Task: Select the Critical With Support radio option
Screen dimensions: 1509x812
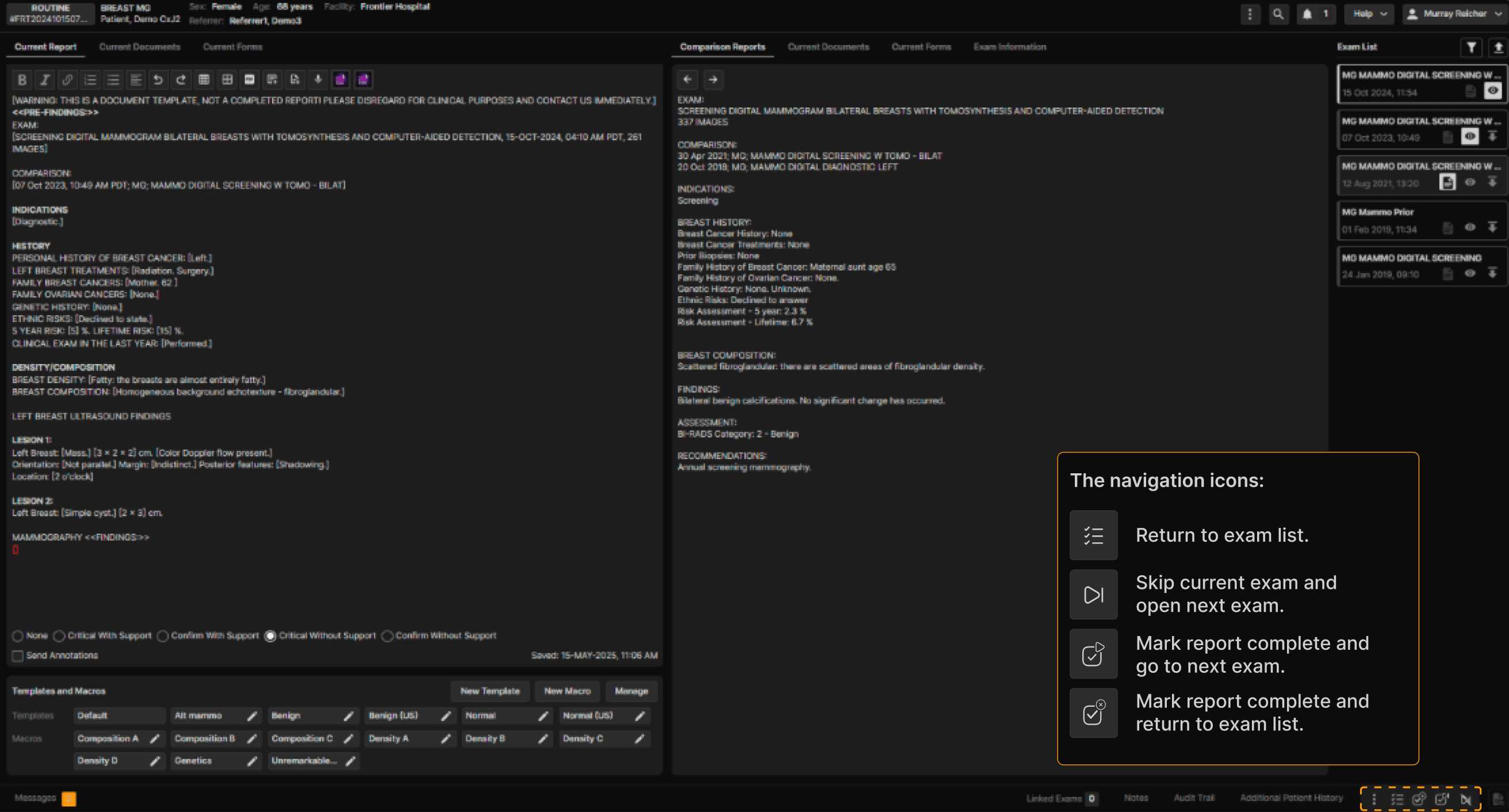Action: point(59,635)
